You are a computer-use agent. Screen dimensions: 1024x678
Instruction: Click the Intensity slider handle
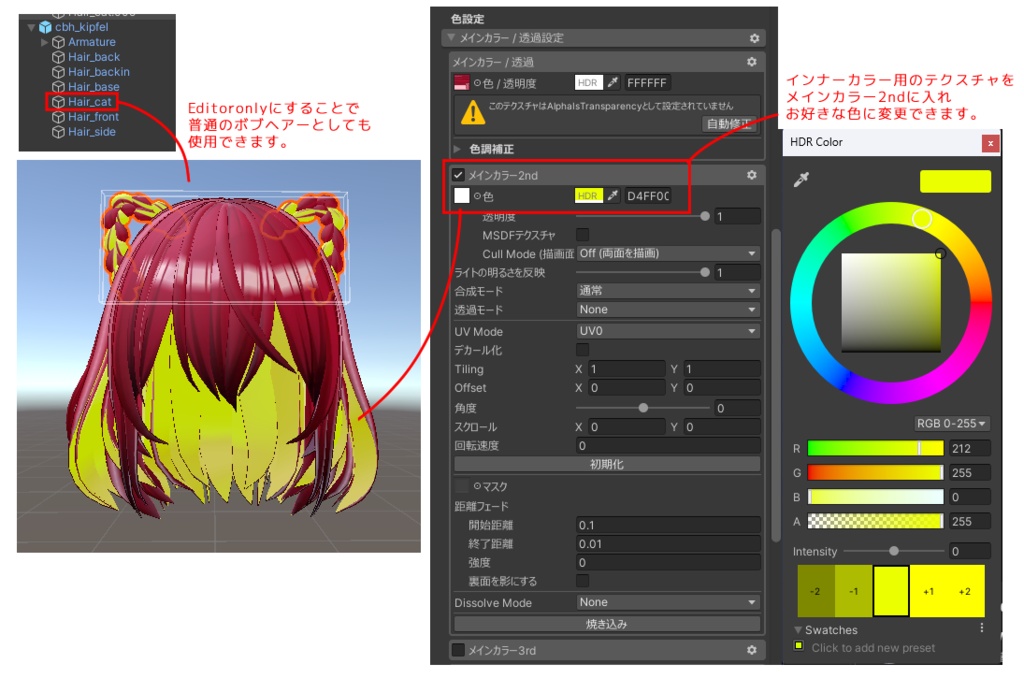coord(894,551)
